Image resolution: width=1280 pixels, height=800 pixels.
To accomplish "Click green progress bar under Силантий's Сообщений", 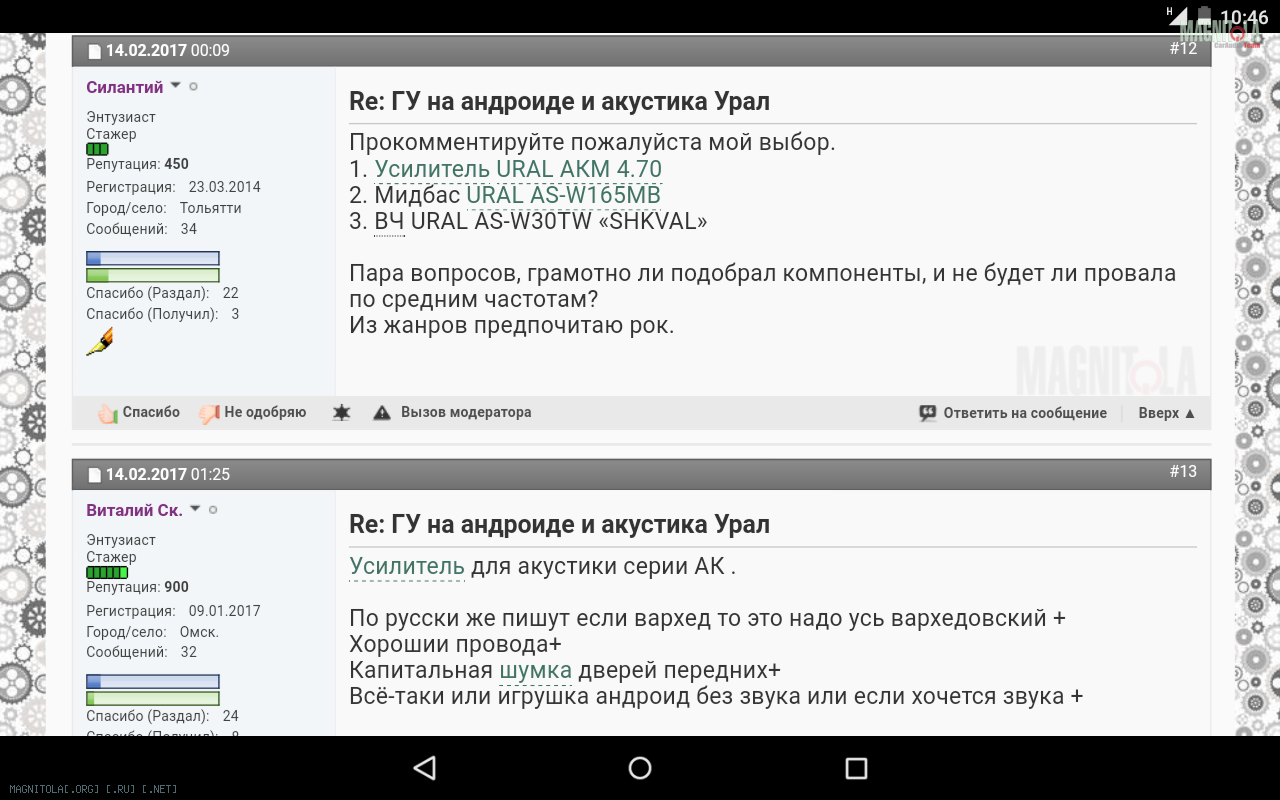I will pyautogui.click(x=152, y=275).
